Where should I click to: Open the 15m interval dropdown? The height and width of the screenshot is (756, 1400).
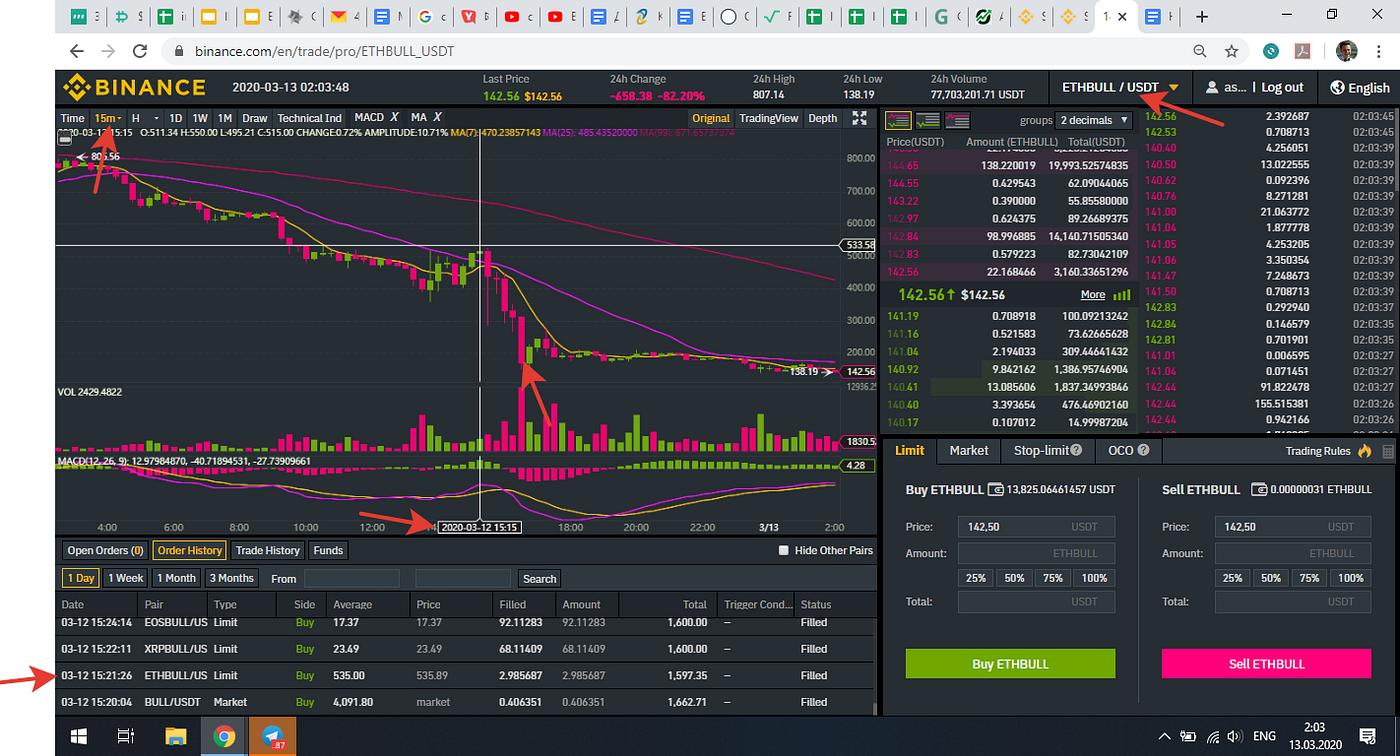106,118
